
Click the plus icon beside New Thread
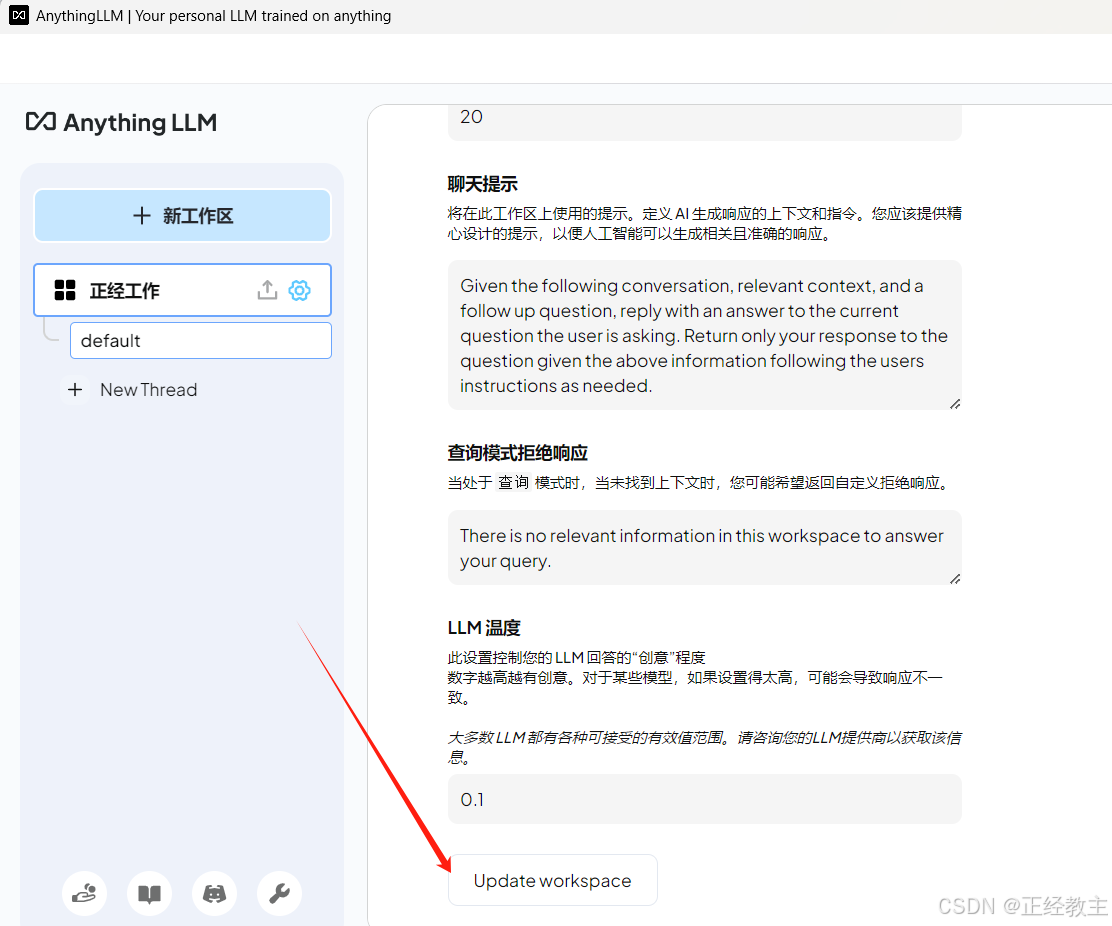(75, 390)
